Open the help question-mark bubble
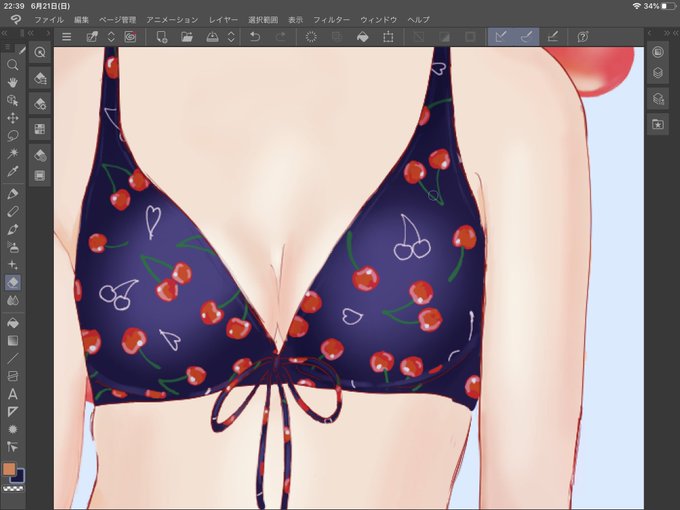Viewport: 680px width, 510px height. click(x=583, y=37)
